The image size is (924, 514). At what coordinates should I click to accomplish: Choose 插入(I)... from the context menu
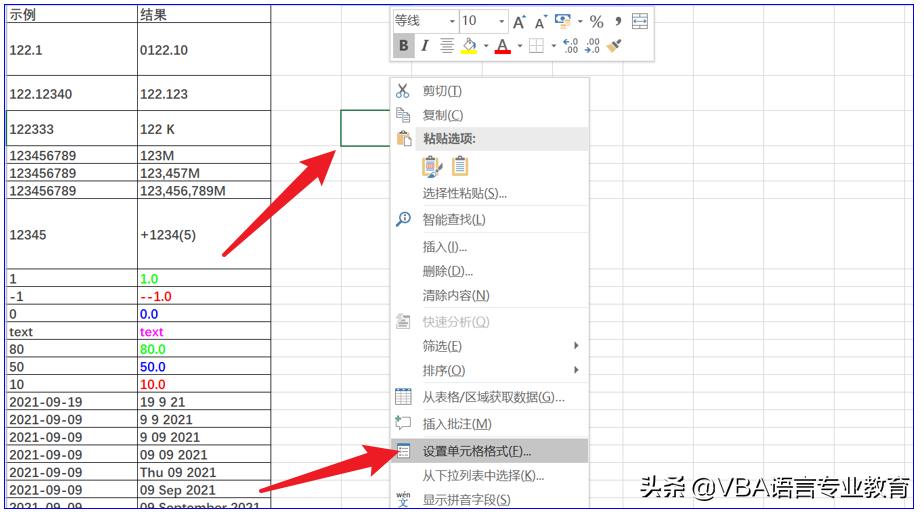pos(490,247)
